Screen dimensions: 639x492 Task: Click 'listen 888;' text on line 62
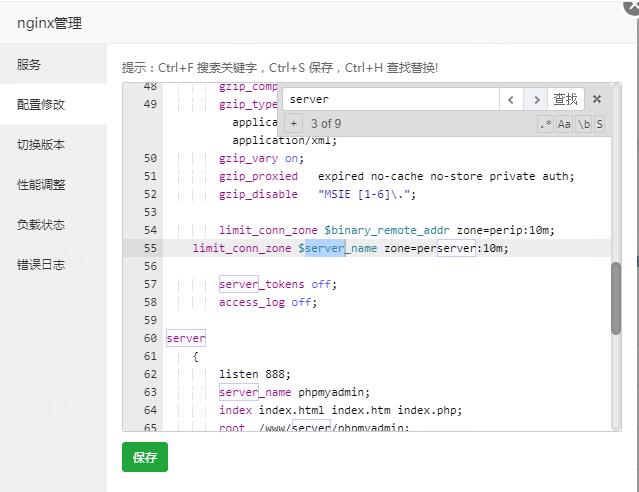255,374
